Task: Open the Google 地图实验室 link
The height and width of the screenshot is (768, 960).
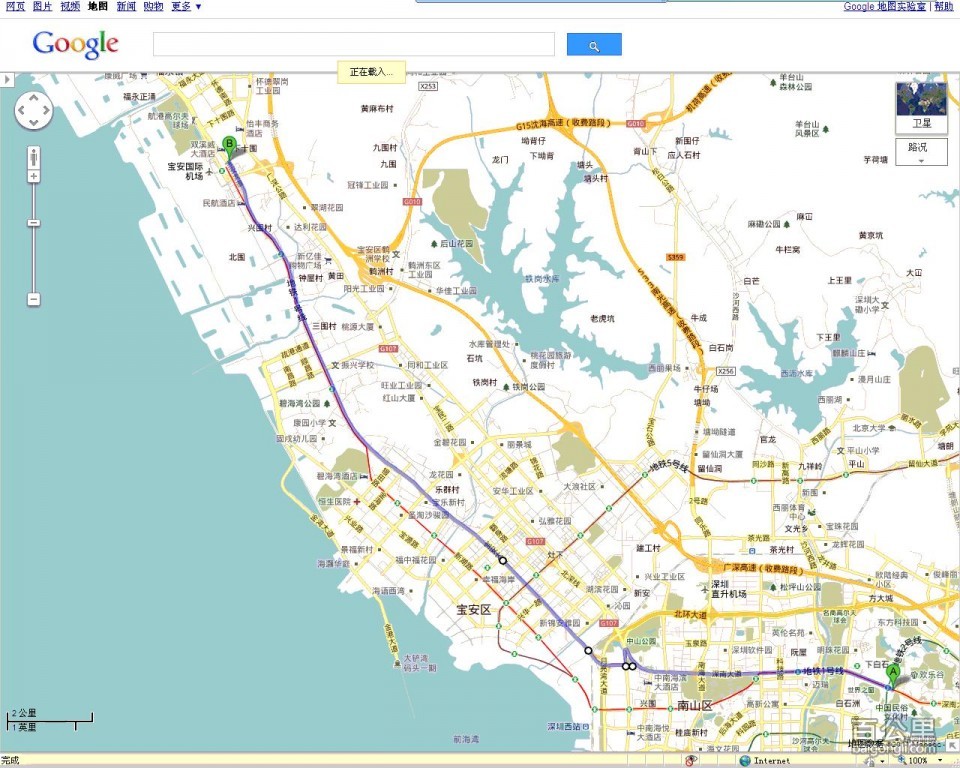Action: pos(885,6)
